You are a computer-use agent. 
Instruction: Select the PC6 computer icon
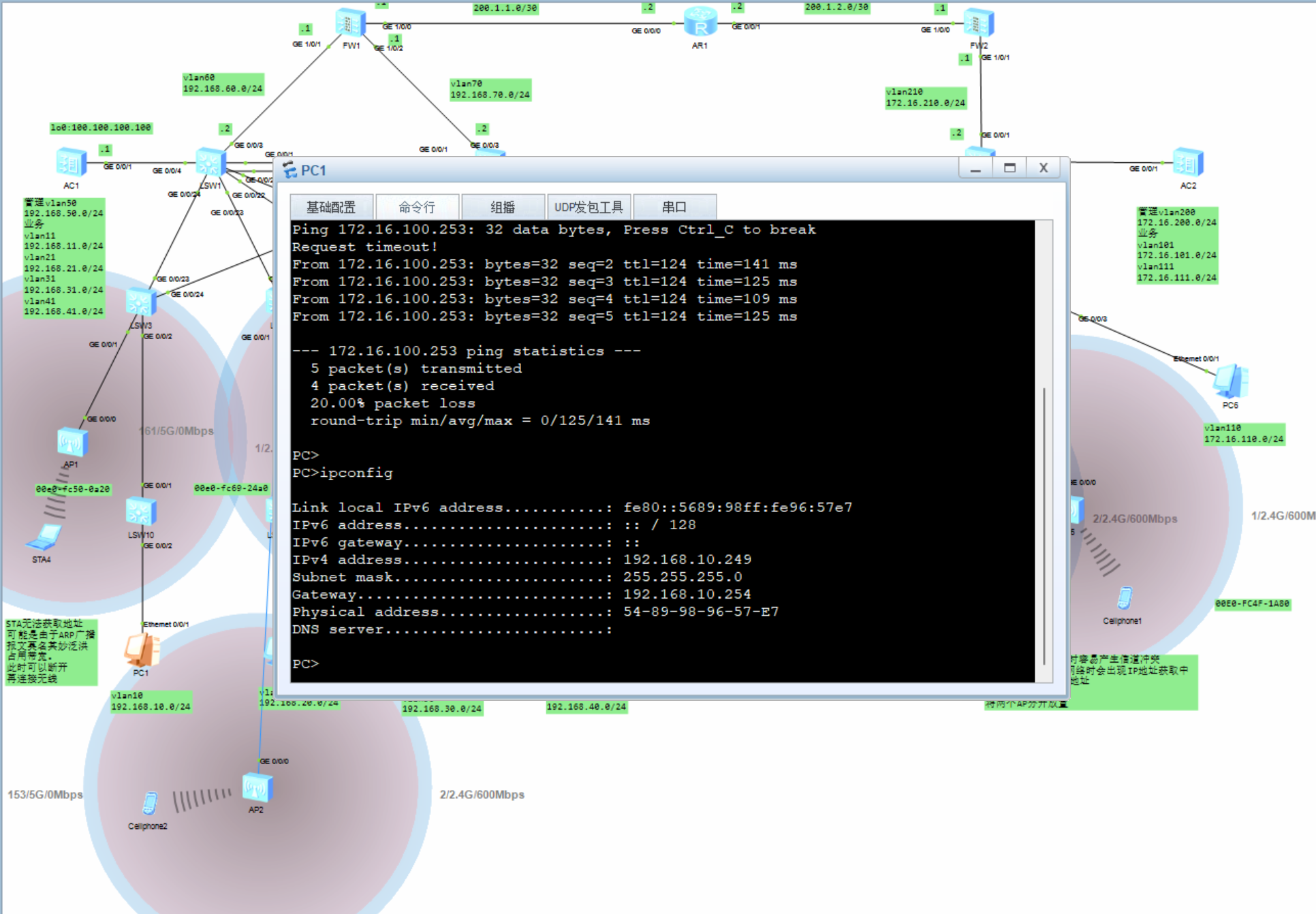pos(1230,381)
